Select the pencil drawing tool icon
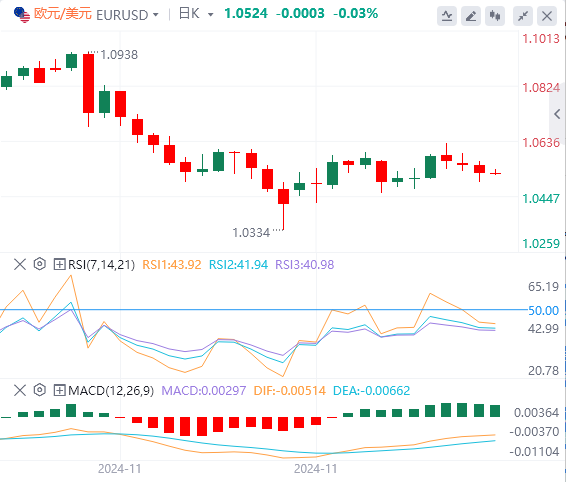The height and width of the screenshot is (482, 566). (x=471, y=16)
